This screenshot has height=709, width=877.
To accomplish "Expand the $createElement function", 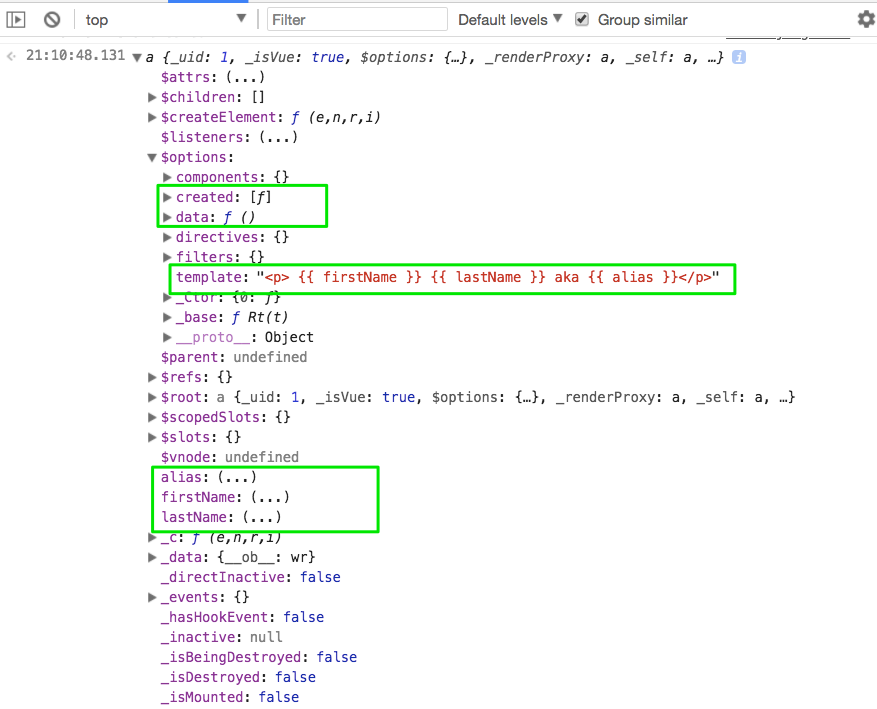I will 152,117.
